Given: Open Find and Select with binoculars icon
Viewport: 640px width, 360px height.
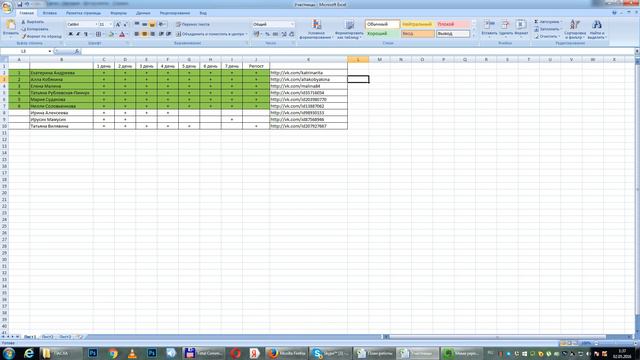Looking at the screenshot, I should point(597,29).
